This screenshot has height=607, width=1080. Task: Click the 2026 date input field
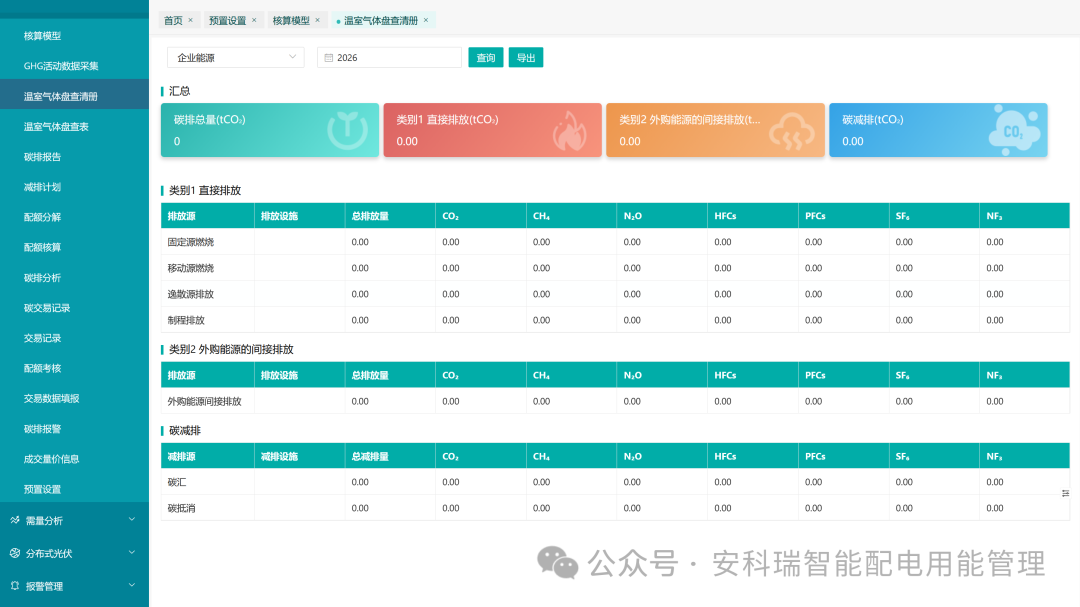[390, 57]
